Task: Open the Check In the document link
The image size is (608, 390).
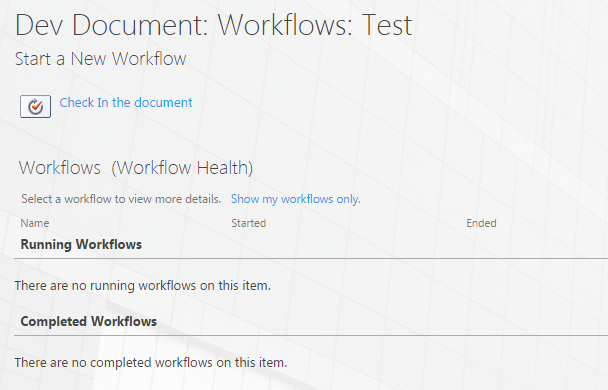Action: (x=126, y=103)
